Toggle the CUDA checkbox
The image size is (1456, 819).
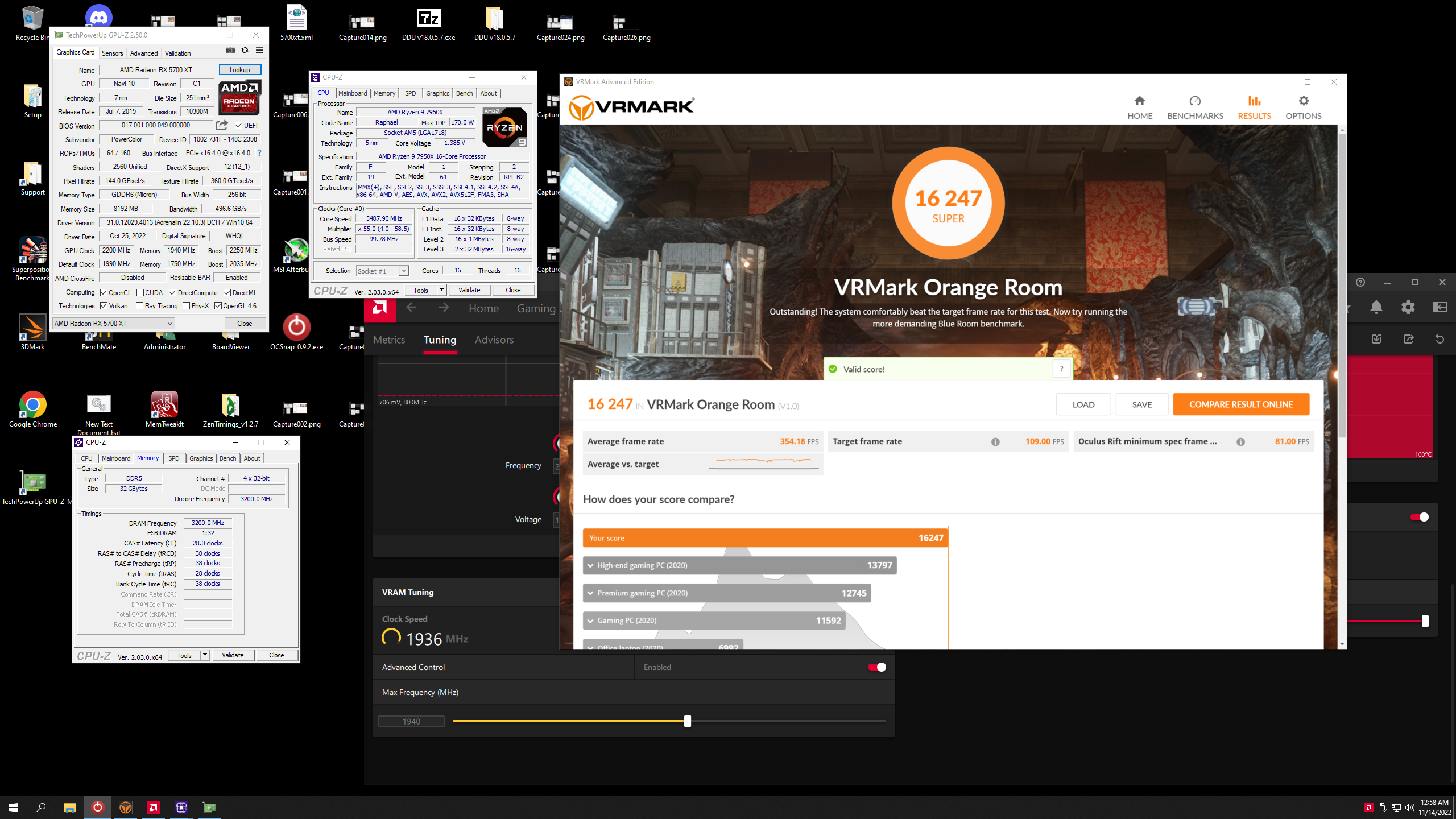tap(140, 293)
